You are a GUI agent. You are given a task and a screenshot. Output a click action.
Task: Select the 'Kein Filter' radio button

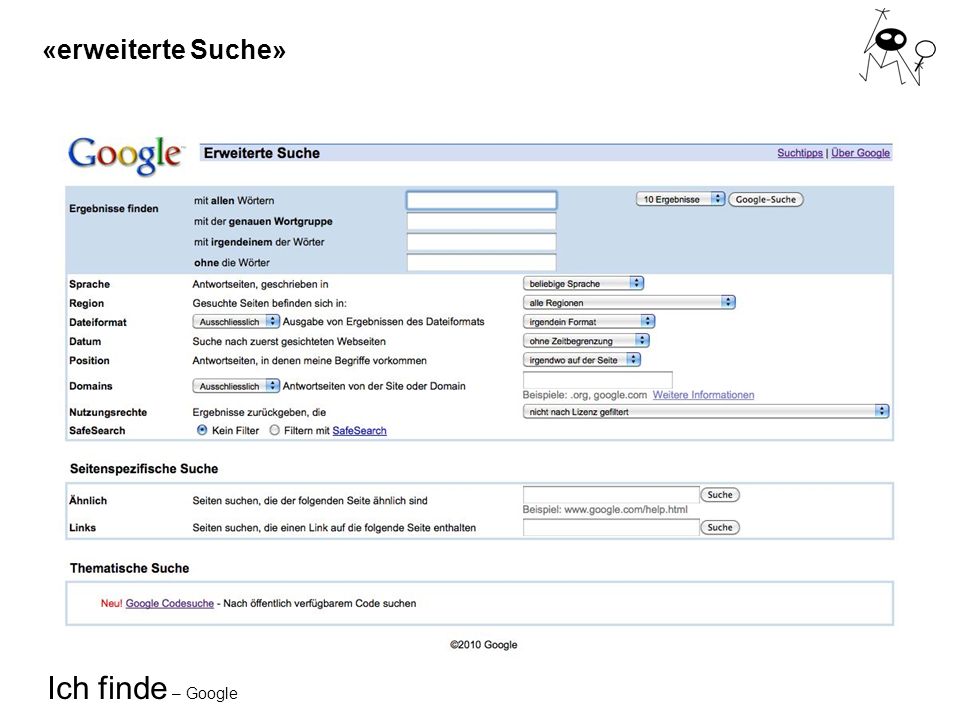202,430
